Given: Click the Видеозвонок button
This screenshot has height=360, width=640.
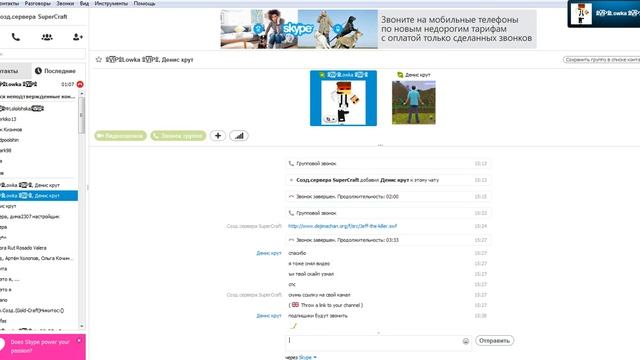Looking at the screenshot, I should [x=120, y=136].
